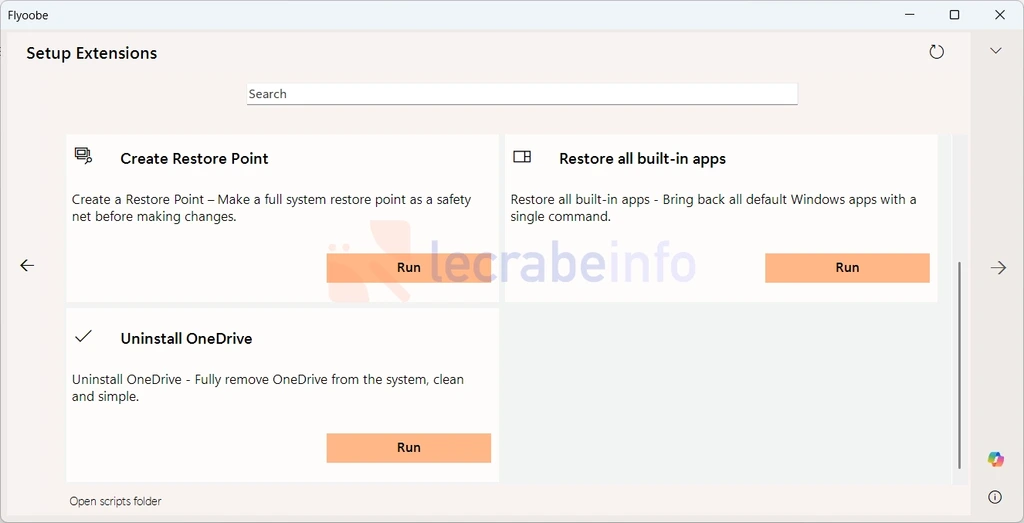This screenshot has height=523, width=1024.
Task: Go back with the left arrow
Action: coord(27,265)
